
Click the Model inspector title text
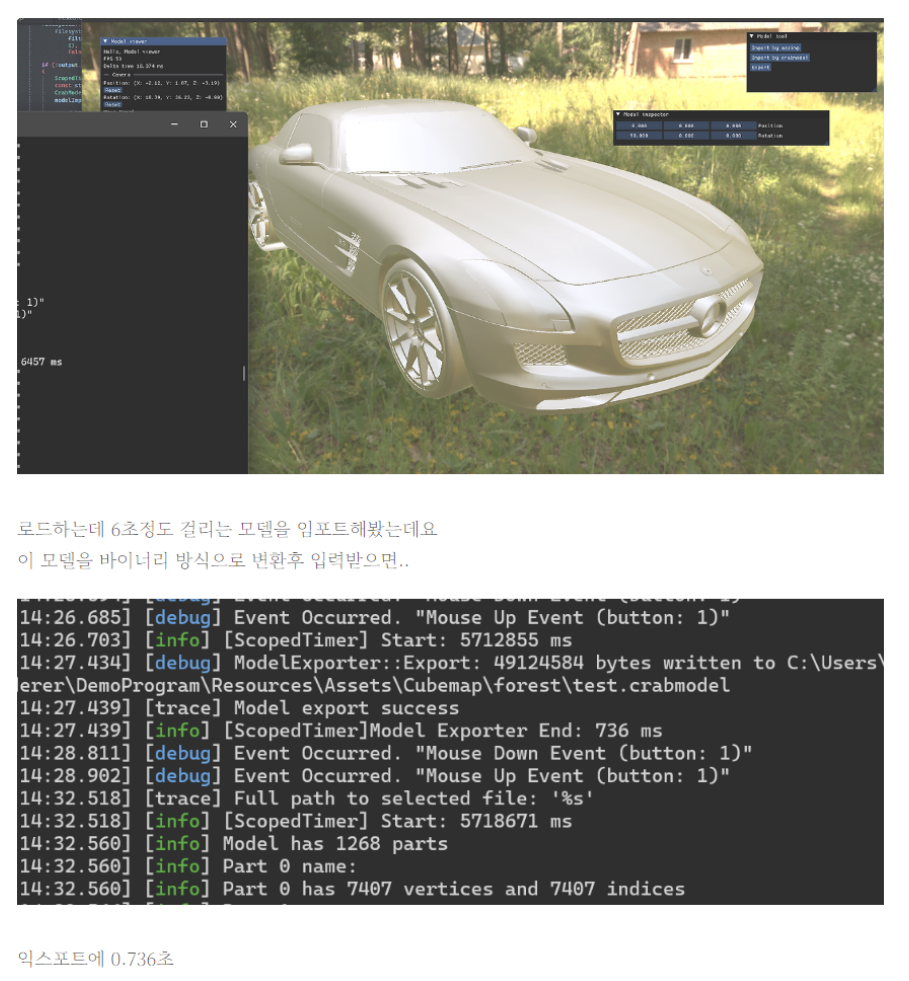tap(646, 114)
